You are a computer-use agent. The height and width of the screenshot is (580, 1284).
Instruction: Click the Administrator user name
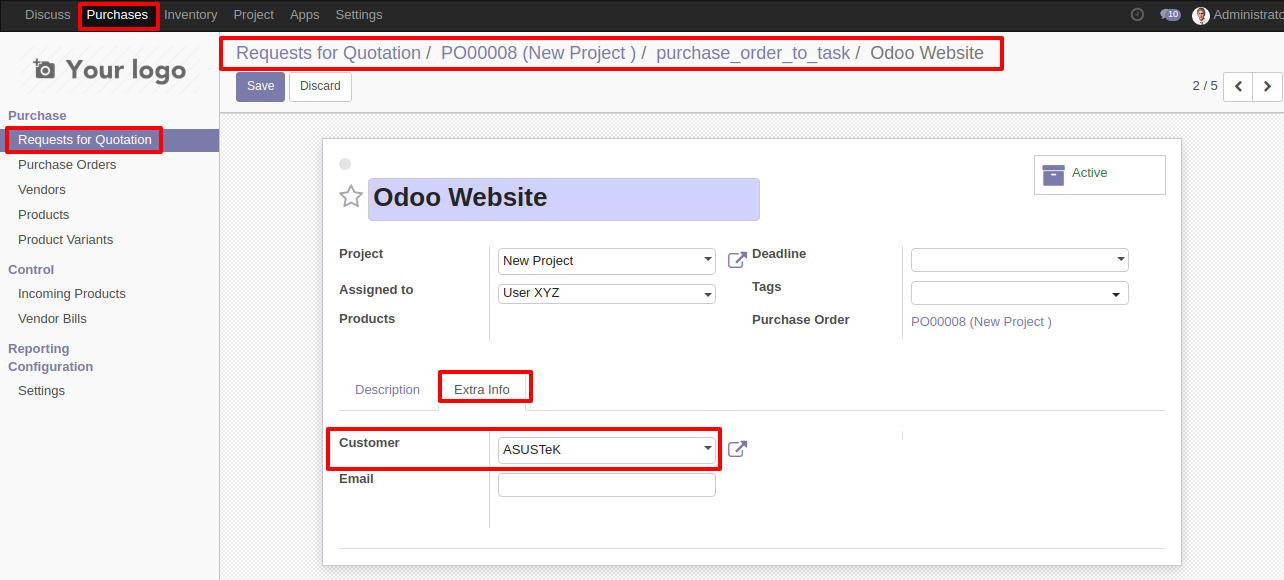(1248, 15)
